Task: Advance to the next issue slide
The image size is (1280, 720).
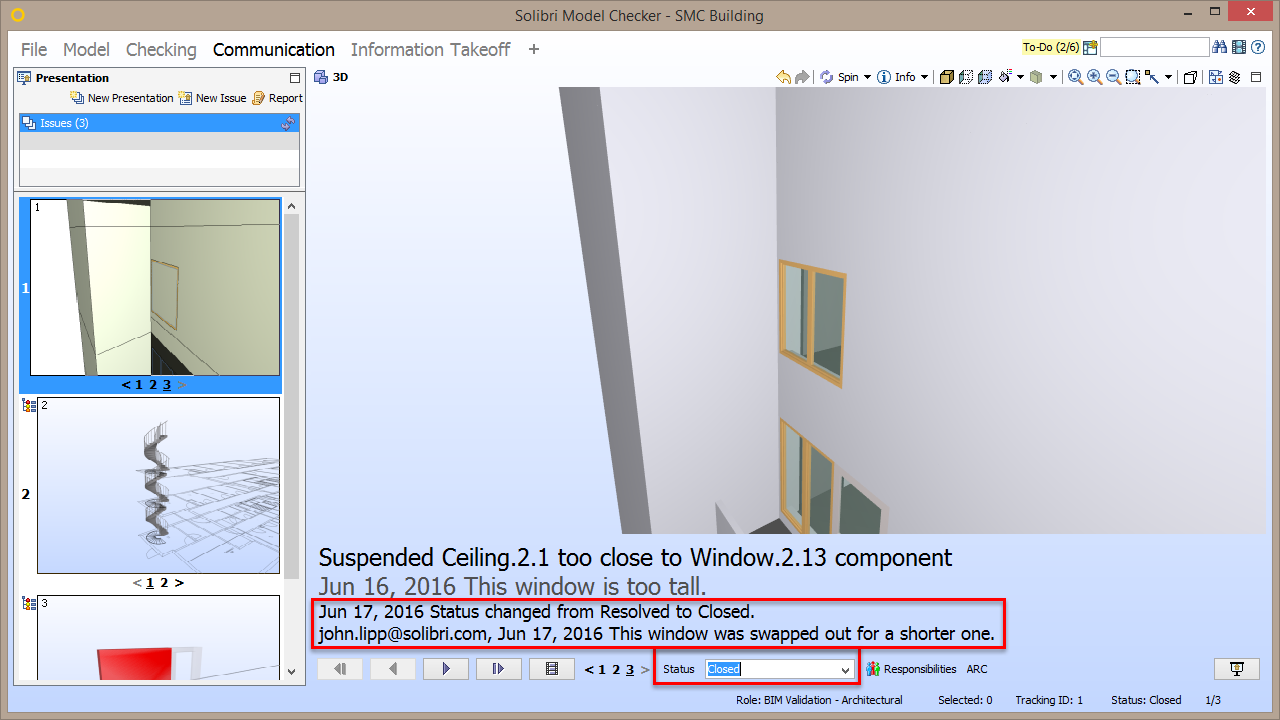Action: 445,668
